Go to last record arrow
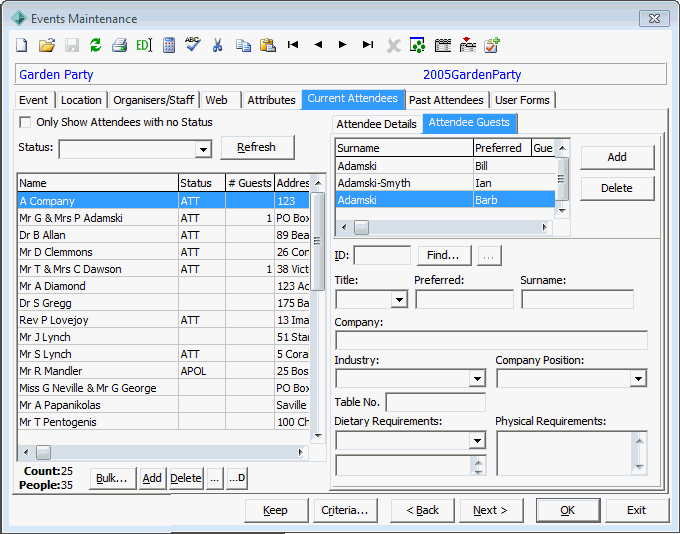The image size is (680, 534). [368, 44]
